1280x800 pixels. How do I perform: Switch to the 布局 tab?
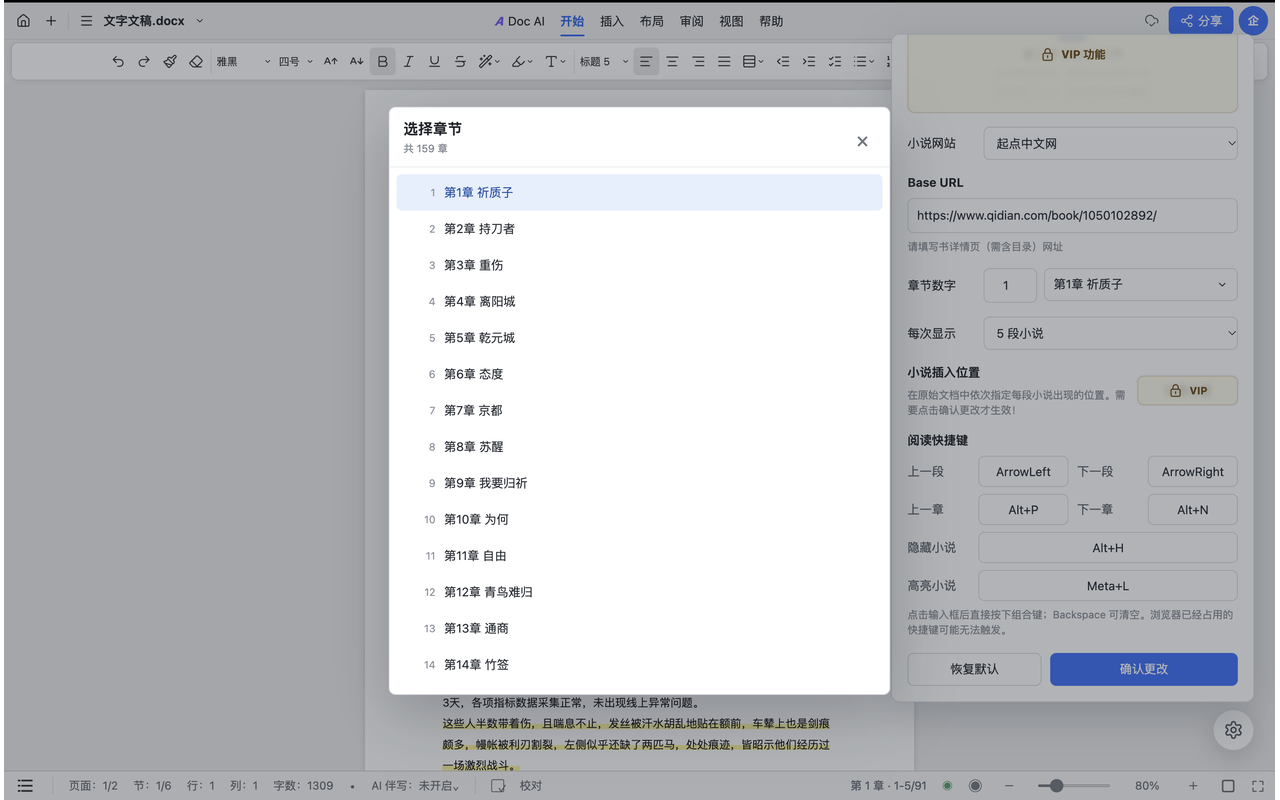(x=652, y=21)
